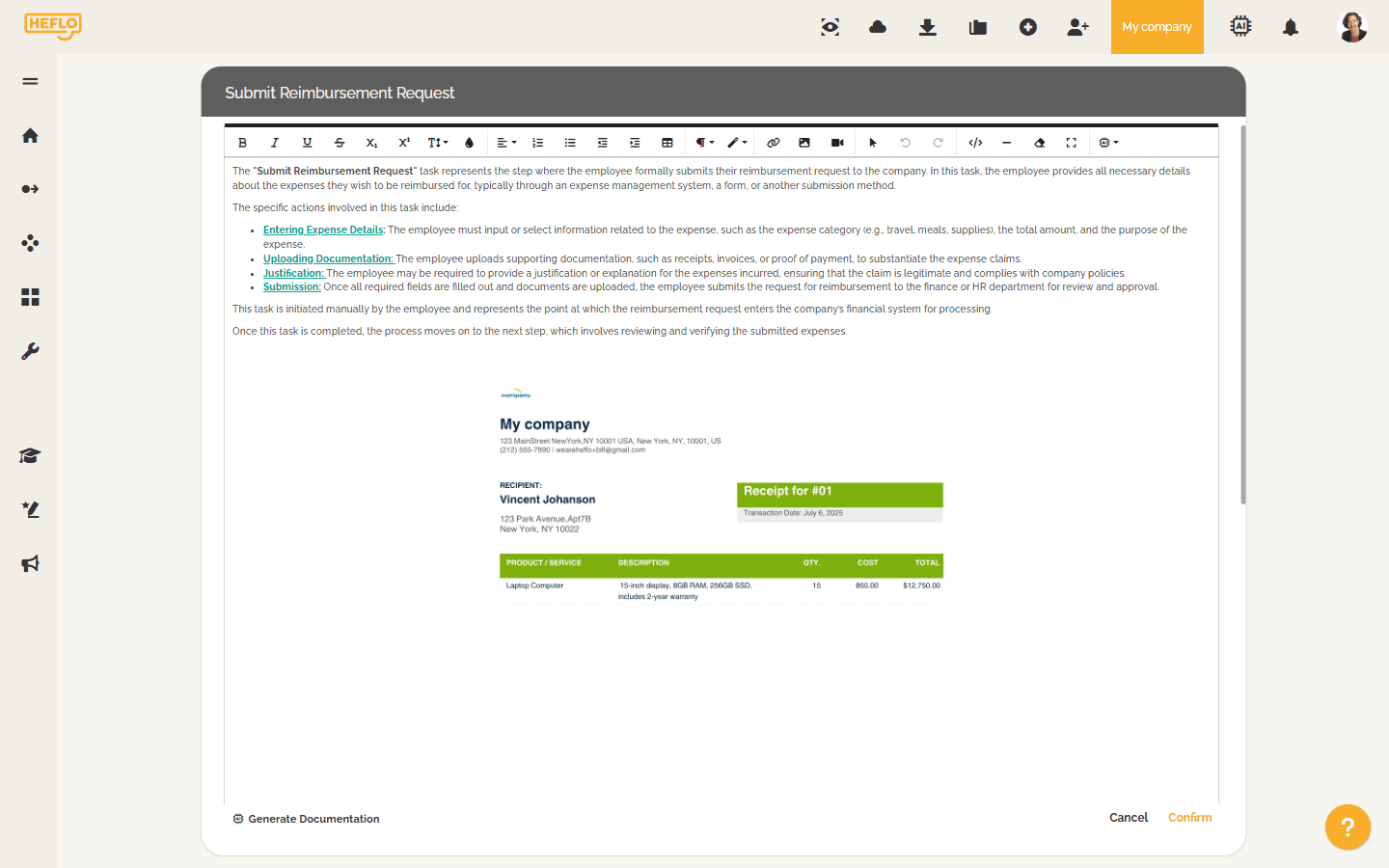
Task: Click the insert link icon
Action: [x=773, y=143]
